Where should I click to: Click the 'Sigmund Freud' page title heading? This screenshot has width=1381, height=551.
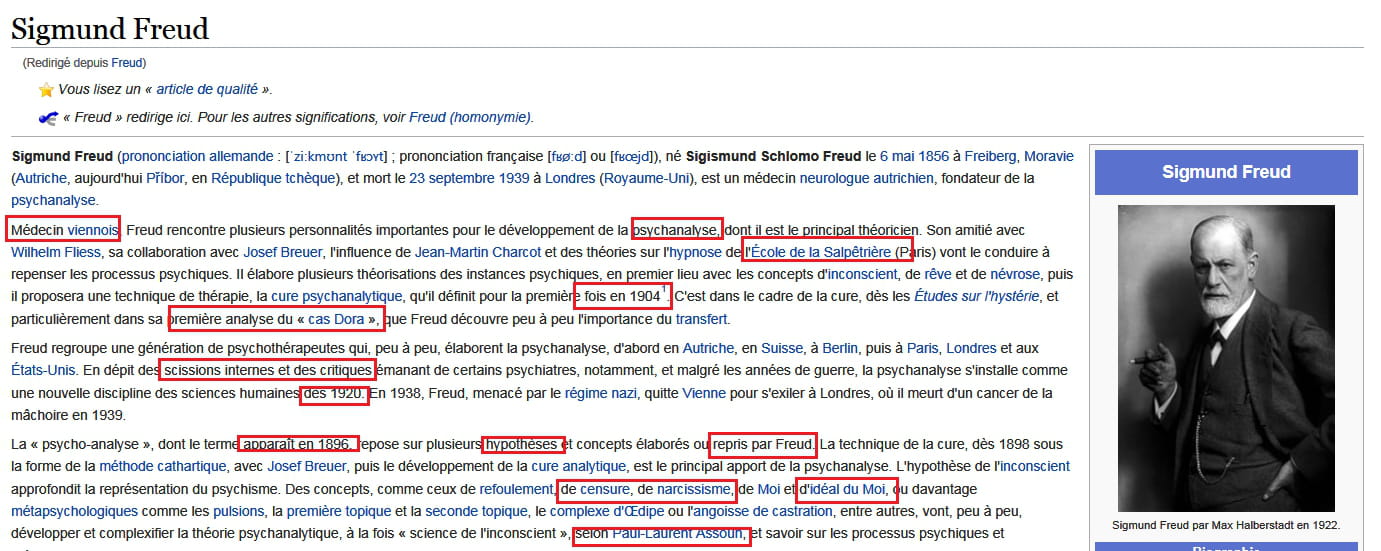pos(110,28)
